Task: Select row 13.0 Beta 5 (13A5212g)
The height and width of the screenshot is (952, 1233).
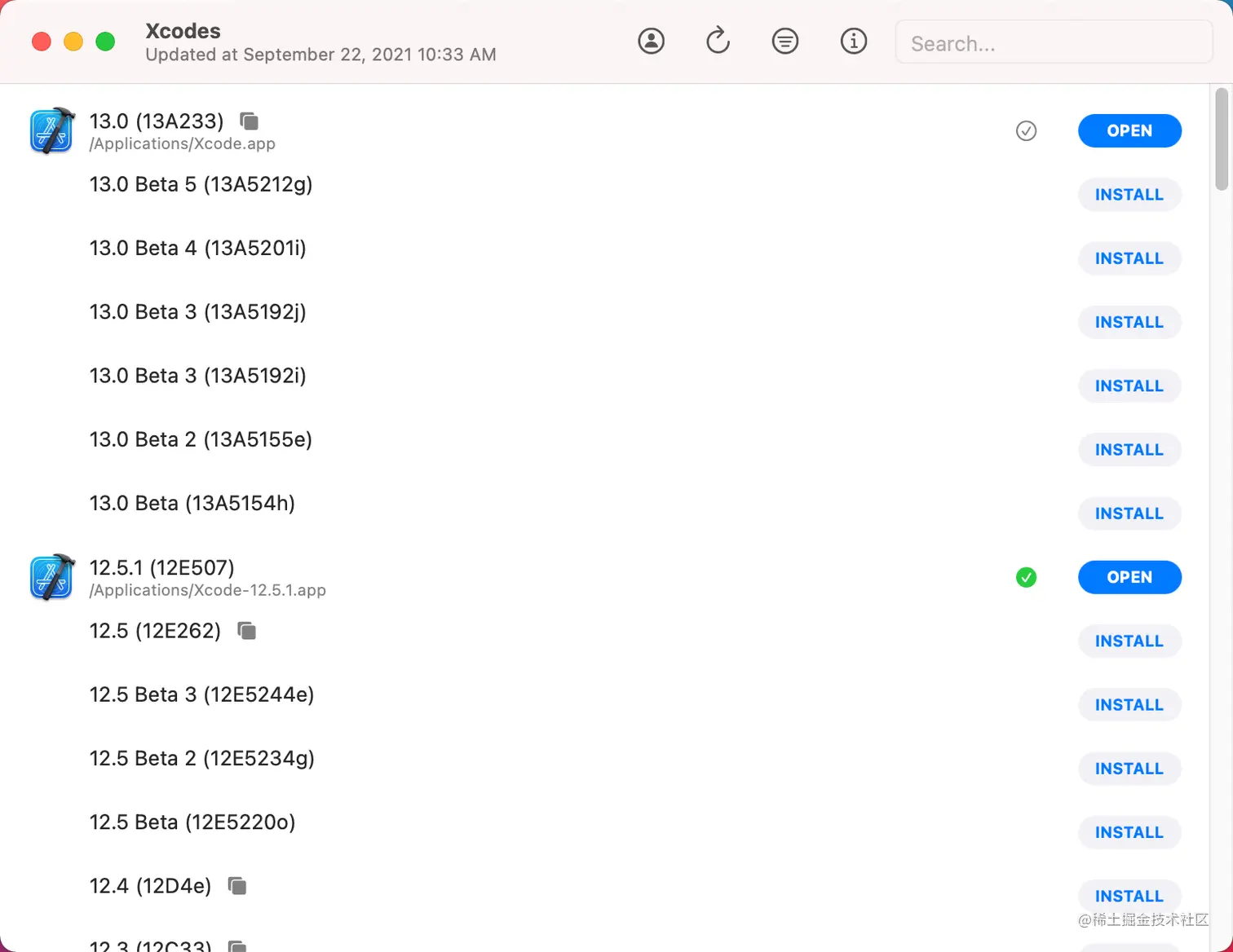Action: [201, 185]
